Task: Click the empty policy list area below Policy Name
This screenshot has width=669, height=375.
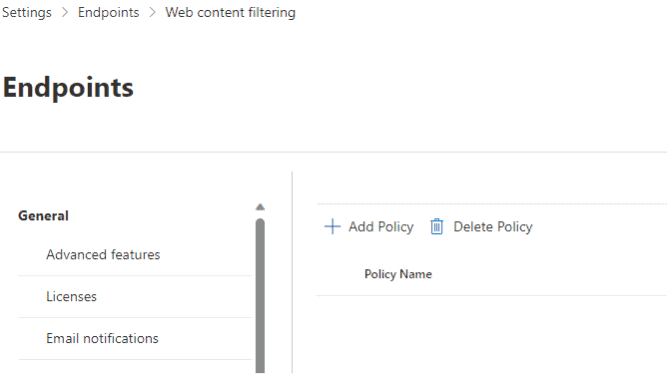Action: click(x=492, y=335)
